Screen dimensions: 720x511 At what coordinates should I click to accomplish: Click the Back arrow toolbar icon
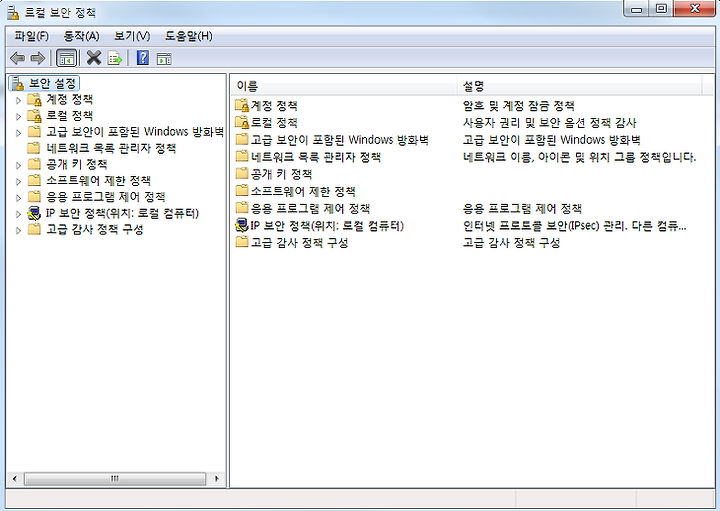pyautogui.click(x=17, y=58)
